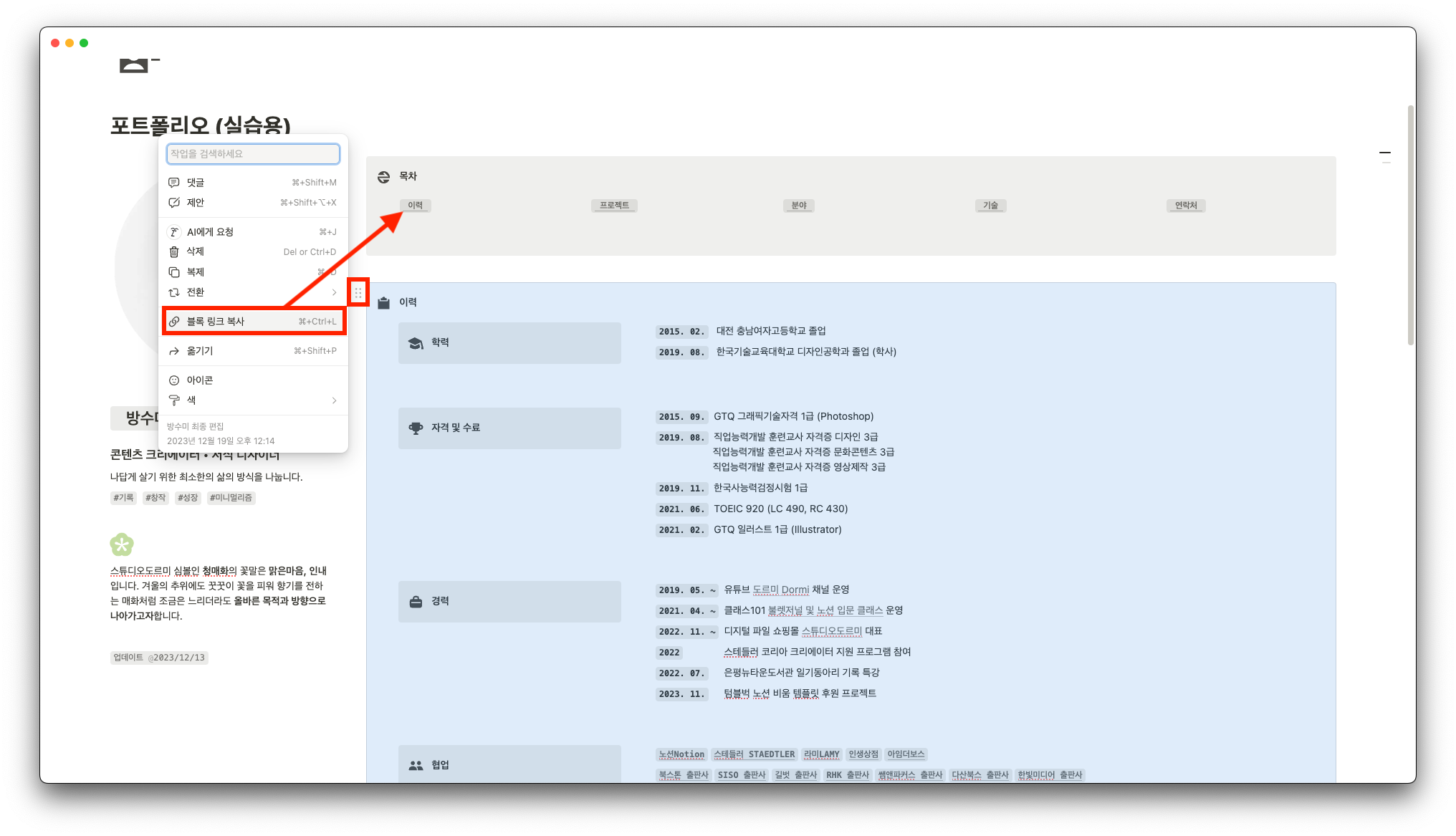Click the comment (댓글) speech bubble icon
This screenshot has width=1456, height=836.
click(174, 183)
